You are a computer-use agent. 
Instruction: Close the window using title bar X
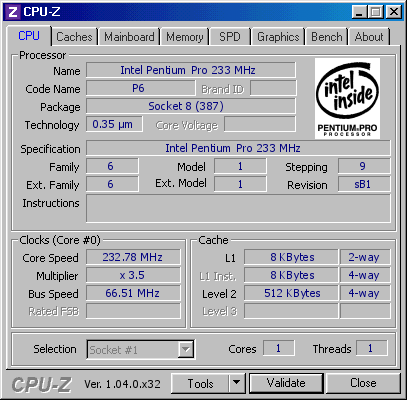(x=394, y=12)
